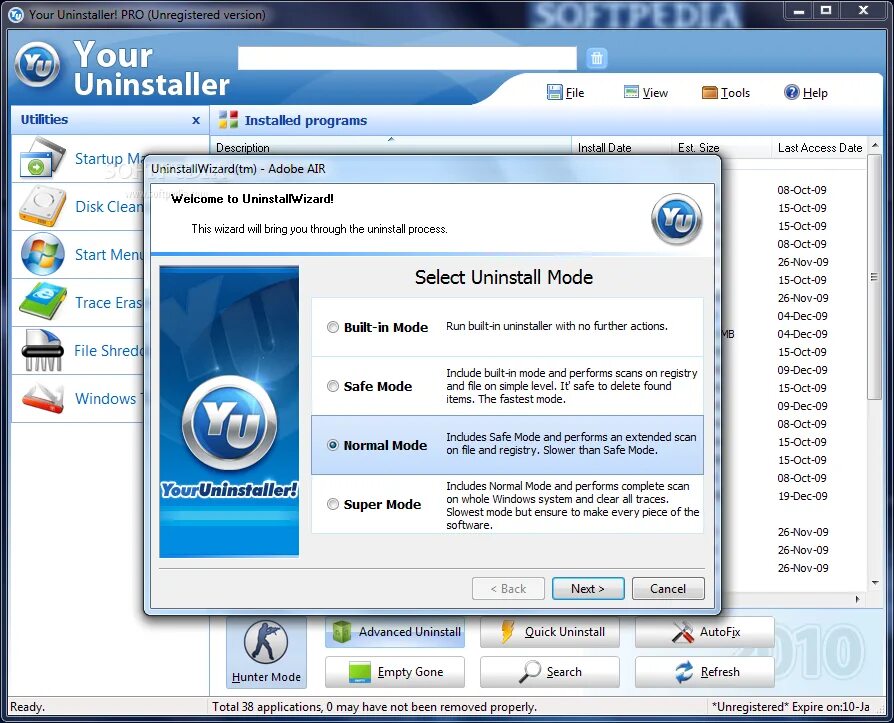Click the Help question mark icon
The image size is (894, 723).
pos(791,92)
